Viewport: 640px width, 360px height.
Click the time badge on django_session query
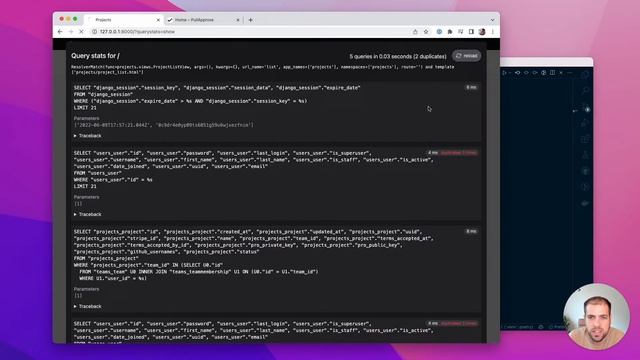471,87
